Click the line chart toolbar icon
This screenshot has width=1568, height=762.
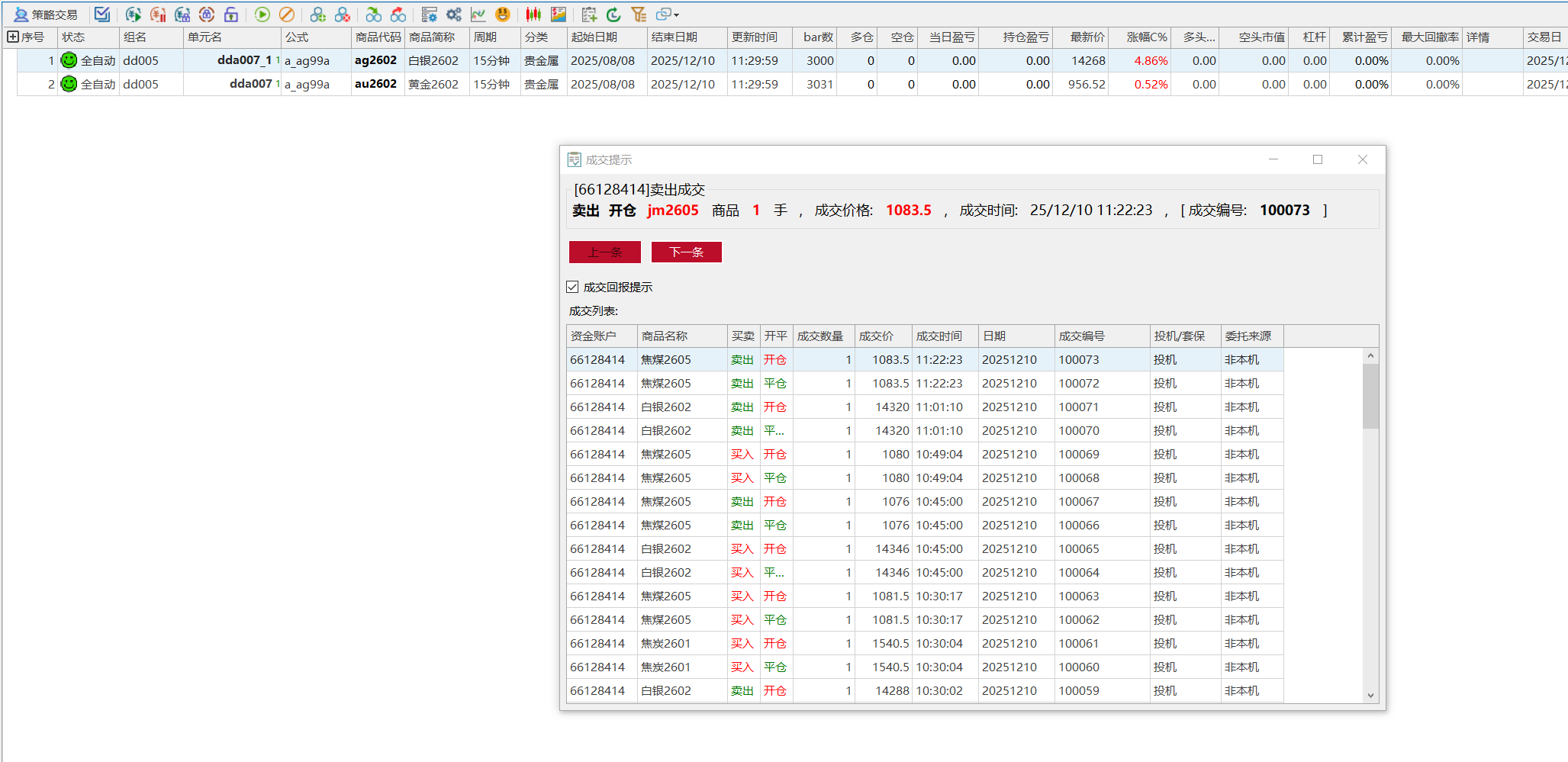point(478,14)
